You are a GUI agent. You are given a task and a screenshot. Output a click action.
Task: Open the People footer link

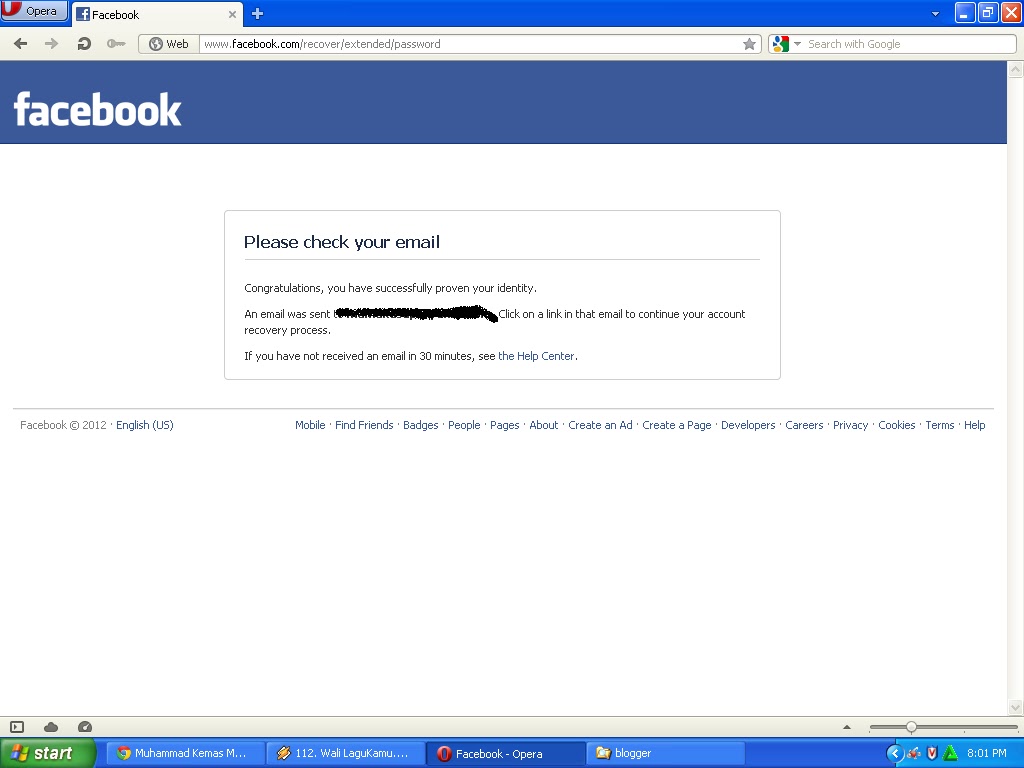[464, 425]
